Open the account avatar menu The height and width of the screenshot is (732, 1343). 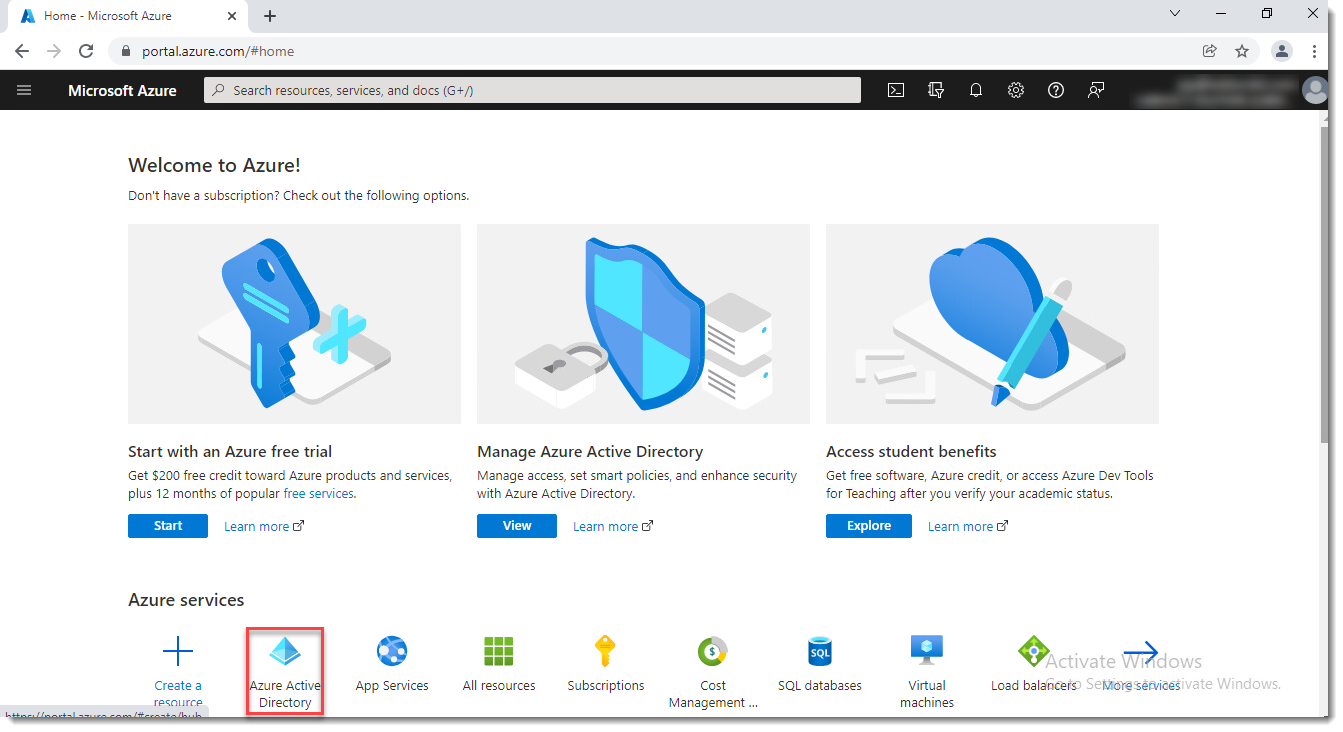1314,90
